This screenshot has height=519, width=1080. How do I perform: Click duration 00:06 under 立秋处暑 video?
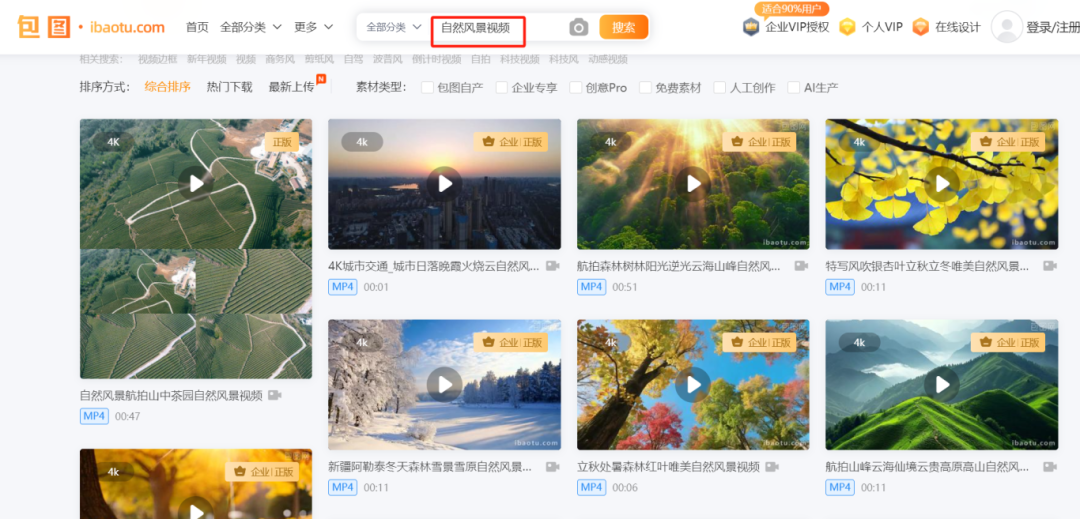(x=625, y=487)
